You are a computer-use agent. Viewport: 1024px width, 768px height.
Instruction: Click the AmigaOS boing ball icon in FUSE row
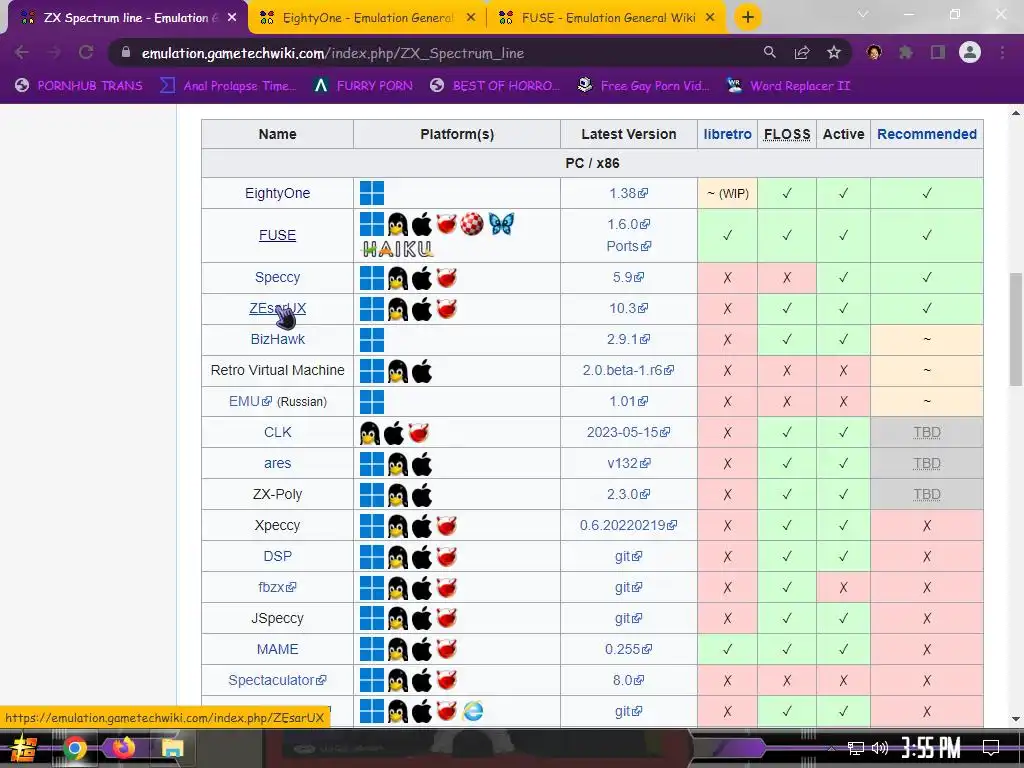tap(472, 224)
